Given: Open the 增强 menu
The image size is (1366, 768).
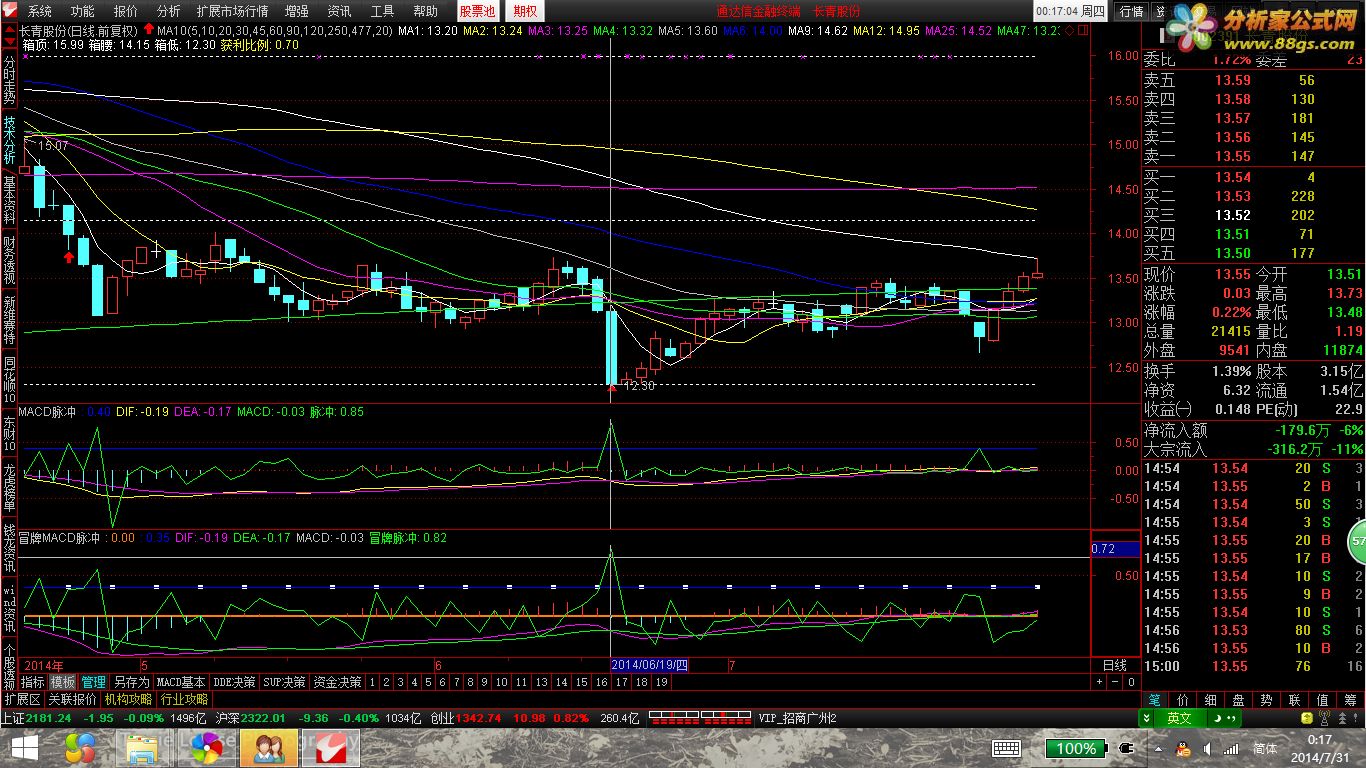Looking at the screenshot, I should click(x=297, y=11).
